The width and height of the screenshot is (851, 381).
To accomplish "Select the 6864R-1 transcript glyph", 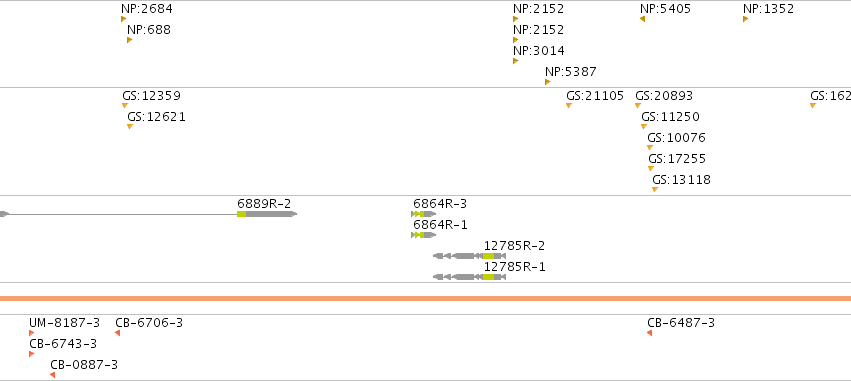I will pyautogui.click(x=423, y=235).
